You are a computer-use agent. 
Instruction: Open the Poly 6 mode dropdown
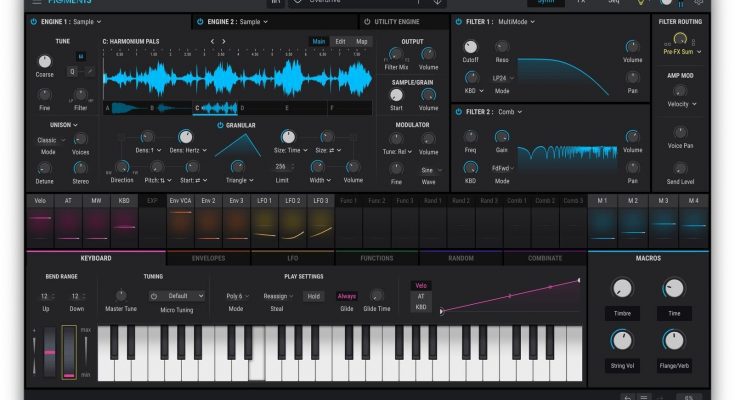(x=236, y=296)
